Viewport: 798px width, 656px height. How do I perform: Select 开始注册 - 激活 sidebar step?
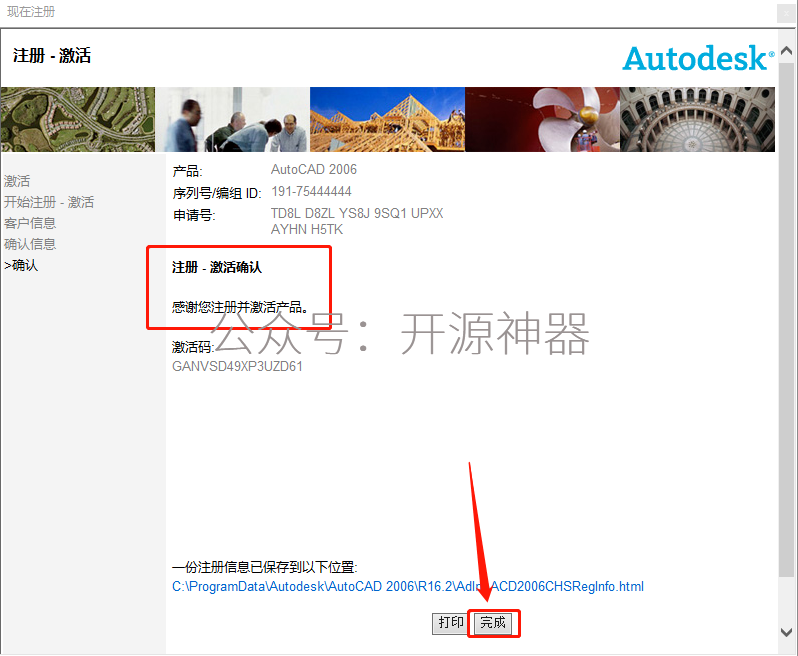click(49, 202)
